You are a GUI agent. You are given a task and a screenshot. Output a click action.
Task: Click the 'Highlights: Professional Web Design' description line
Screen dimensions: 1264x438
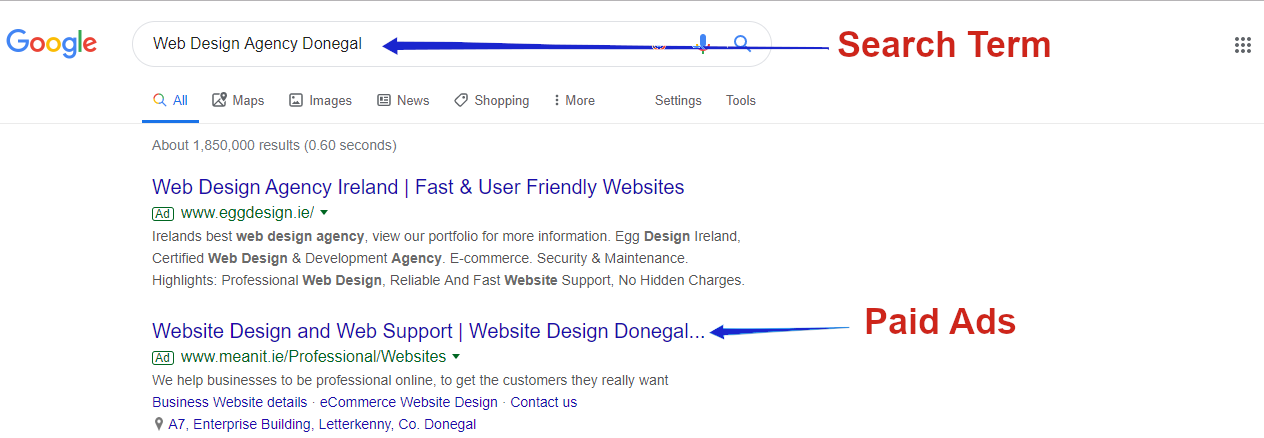point(448,280)
